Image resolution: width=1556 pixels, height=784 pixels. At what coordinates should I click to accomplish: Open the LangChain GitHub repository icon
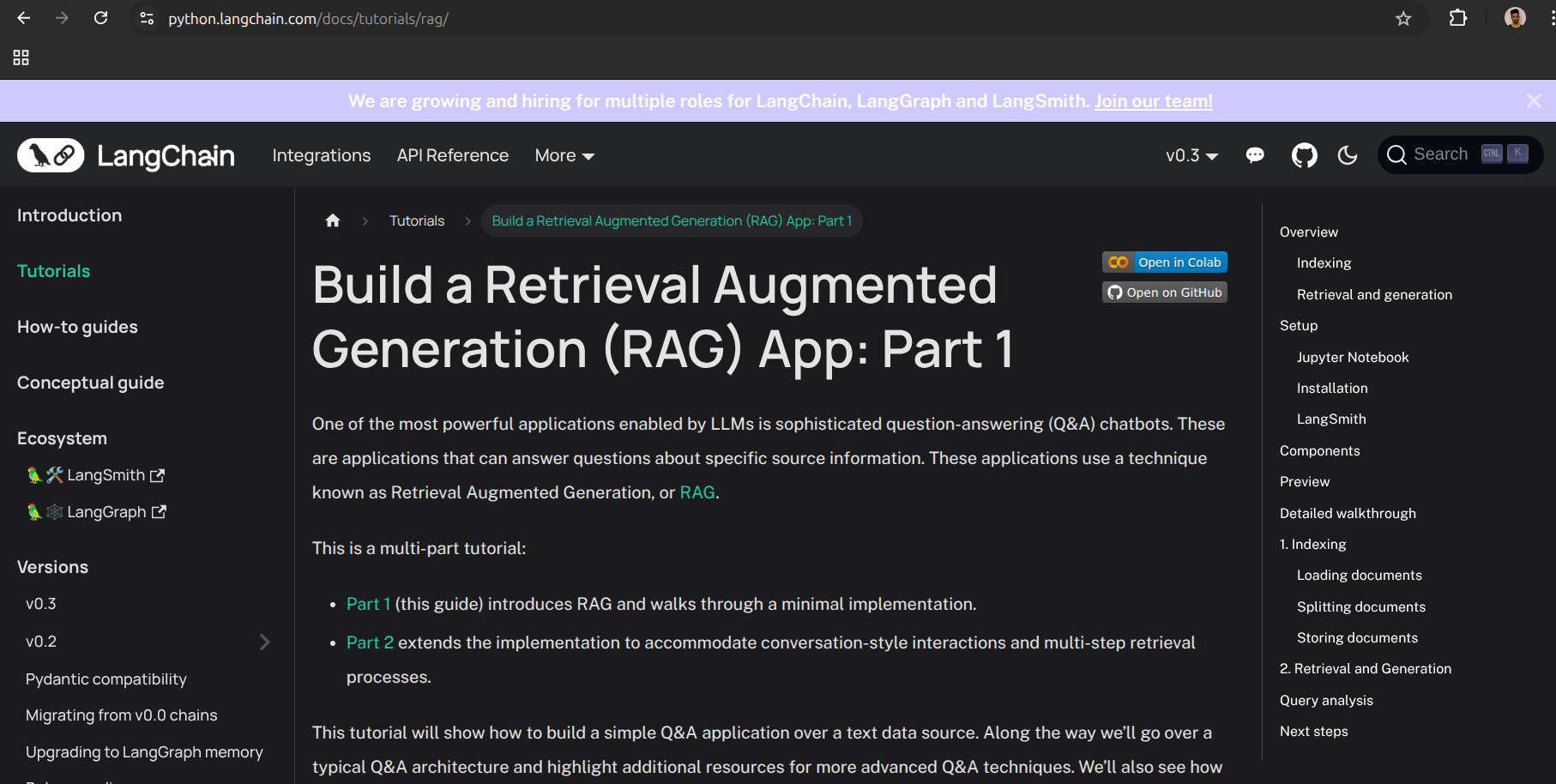click(1305, 155)
